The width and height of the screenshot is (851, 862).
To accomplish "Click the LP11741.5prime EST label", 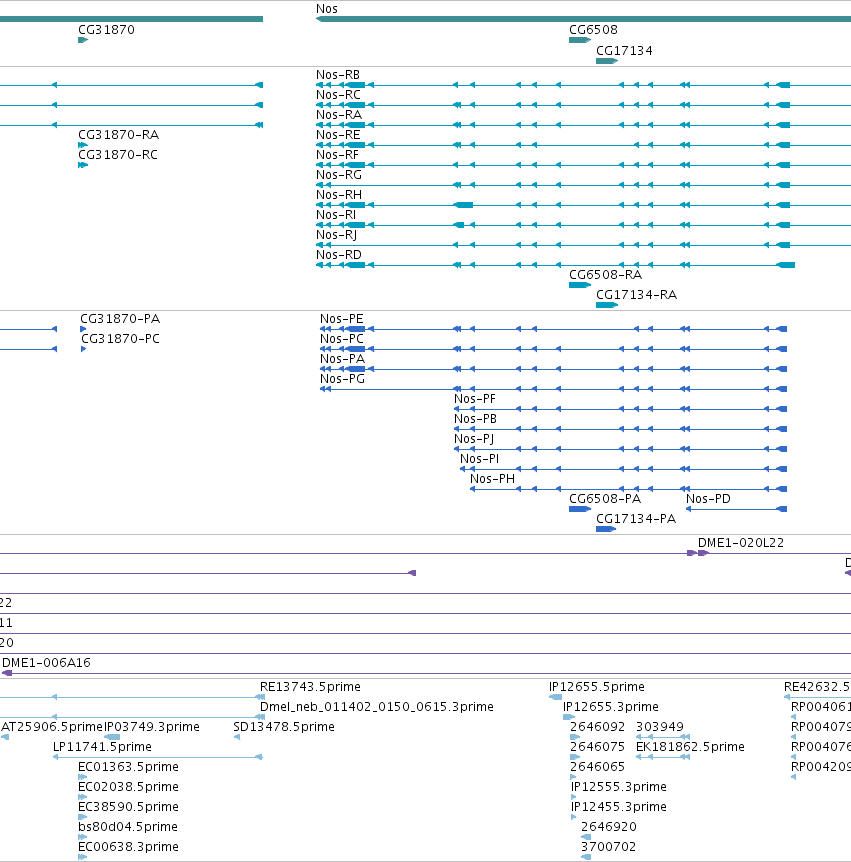I will [102, 747].
